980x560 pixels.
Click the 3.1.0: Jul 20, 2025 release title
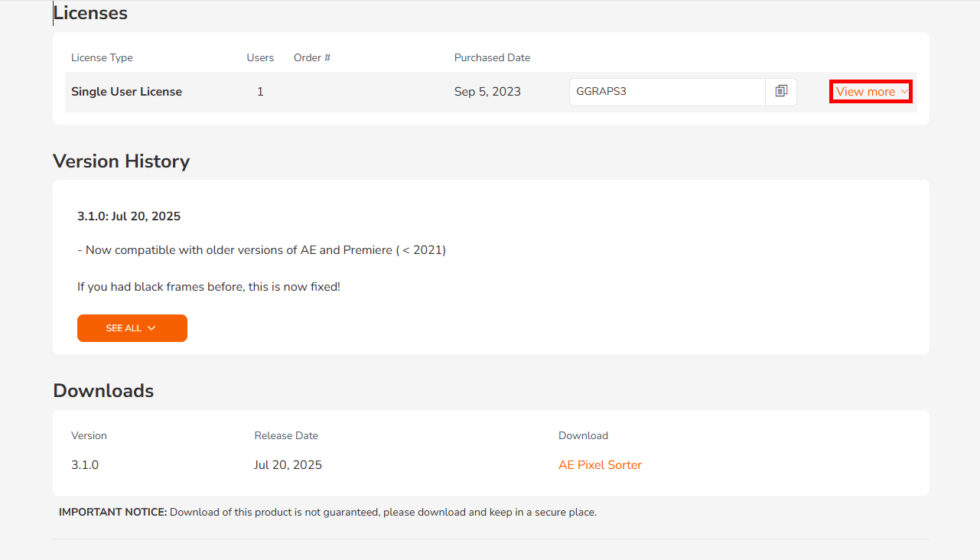pyautogui.click(x=129, y=216)
